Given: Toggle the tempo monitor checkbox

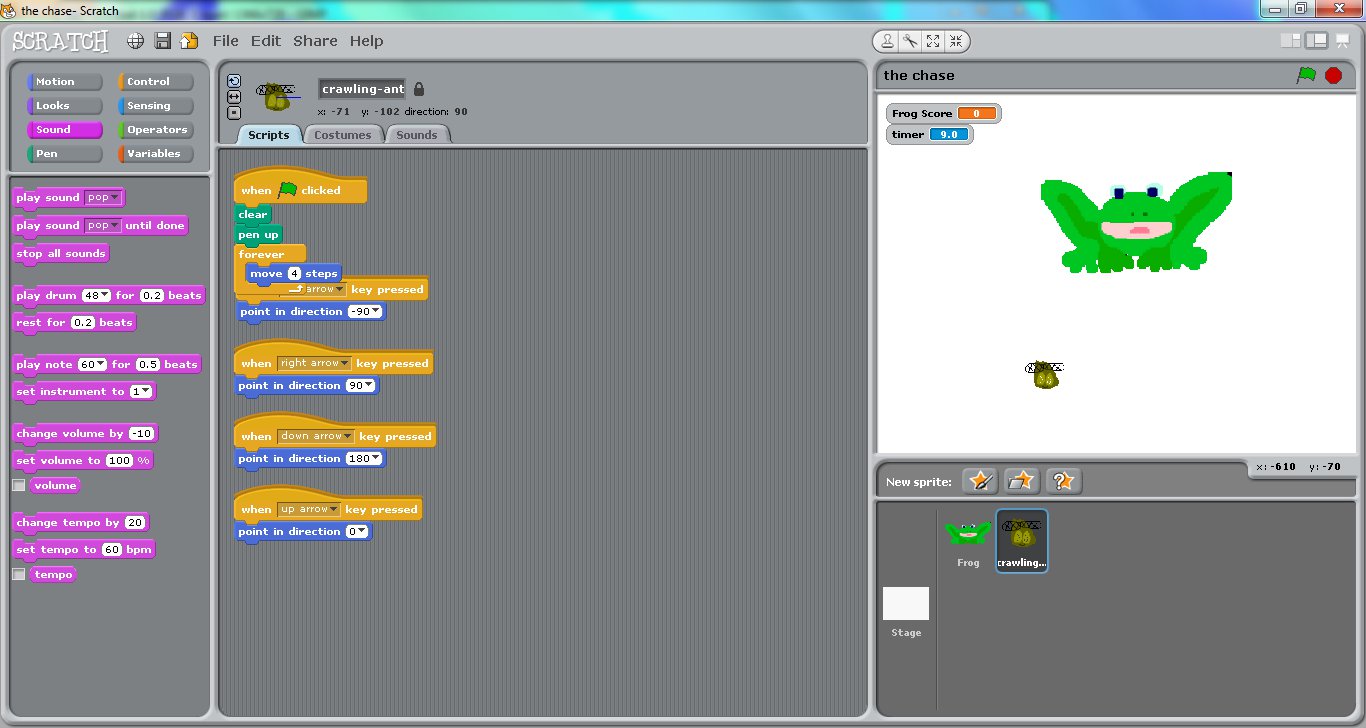Looking at the screenshot, I should pos(18,574).
